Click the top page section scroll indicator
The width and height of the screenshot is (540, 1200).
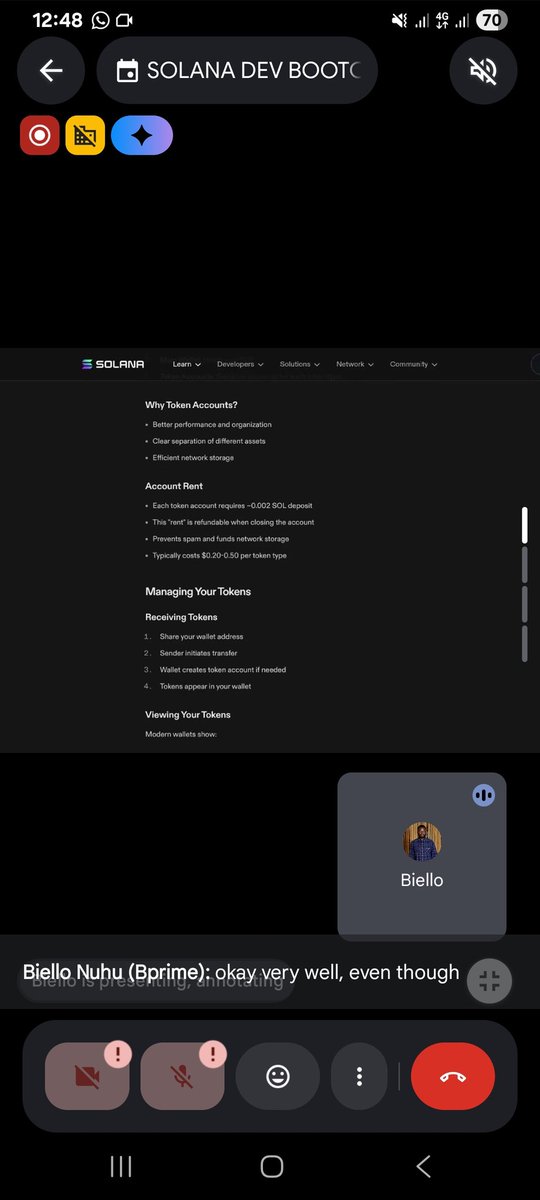pyautogui.click(x=524, y=526)
